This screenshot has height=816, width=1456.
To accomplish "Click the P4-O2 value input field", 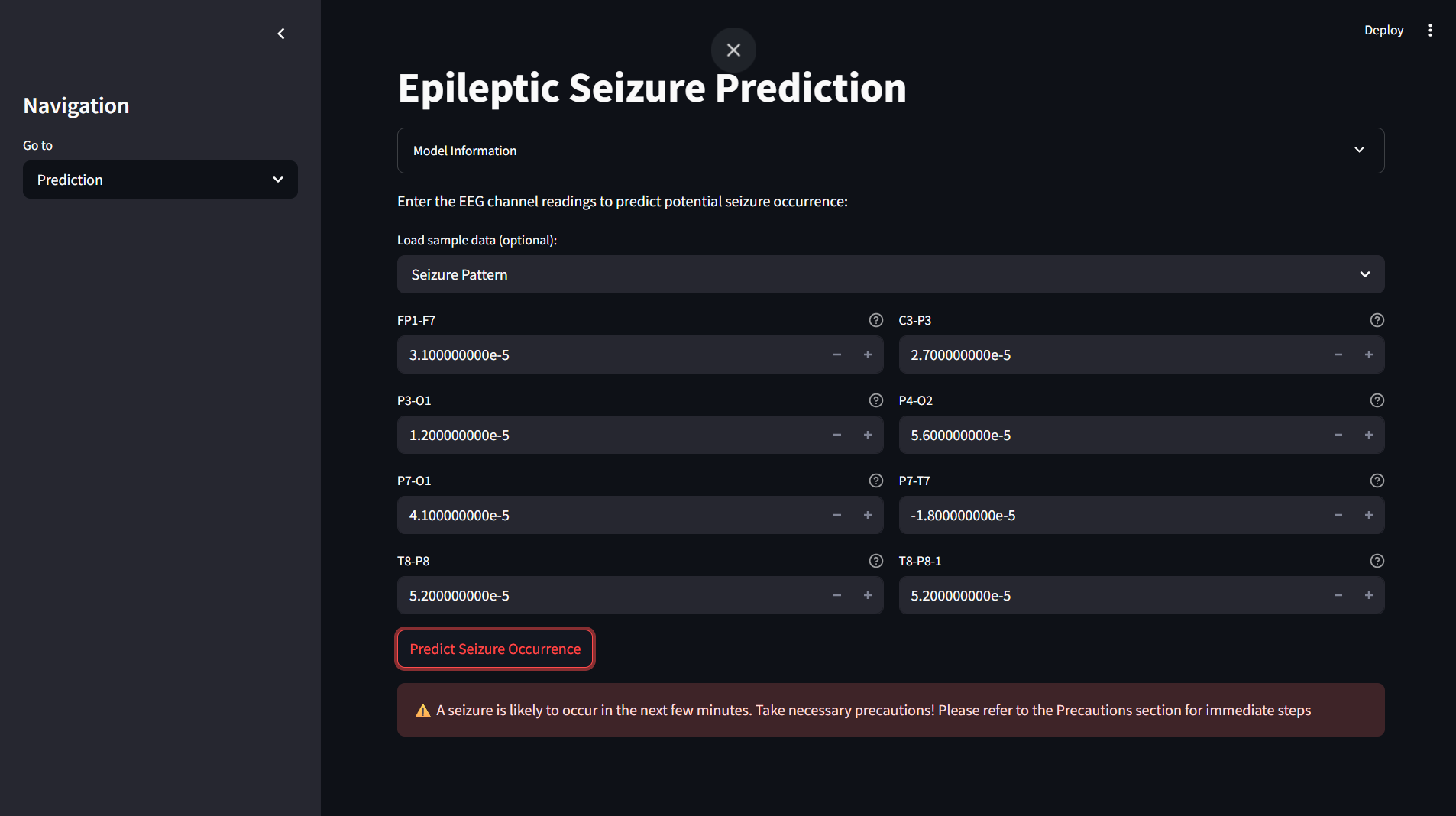I will [x=1108, y=435].
